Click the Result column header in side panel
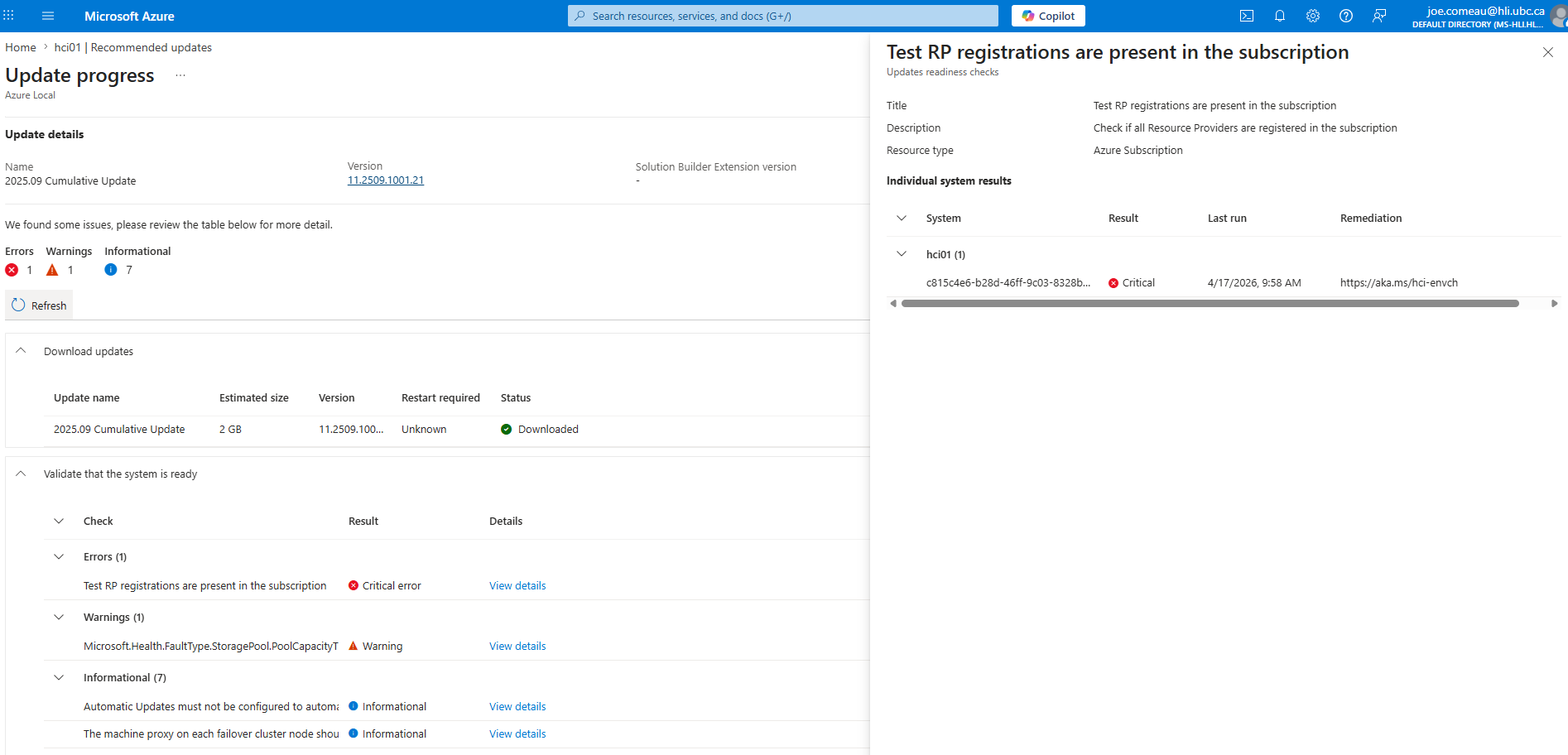The height and width of the screenshot is (755, 1568). click(1123, 218)
